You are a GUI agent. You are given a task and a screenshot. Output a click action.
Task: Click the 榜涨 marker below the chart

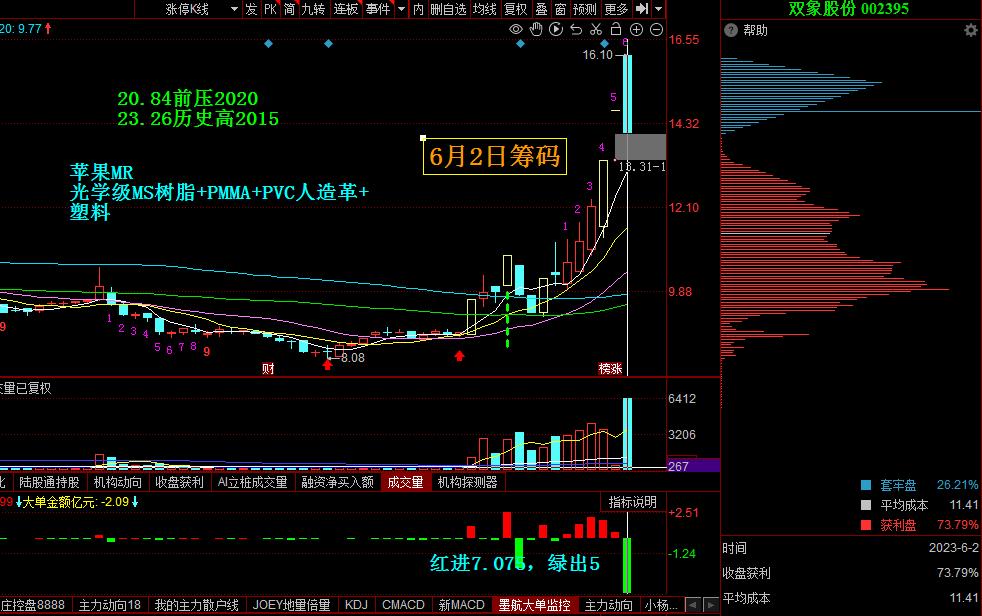point(610,368)
